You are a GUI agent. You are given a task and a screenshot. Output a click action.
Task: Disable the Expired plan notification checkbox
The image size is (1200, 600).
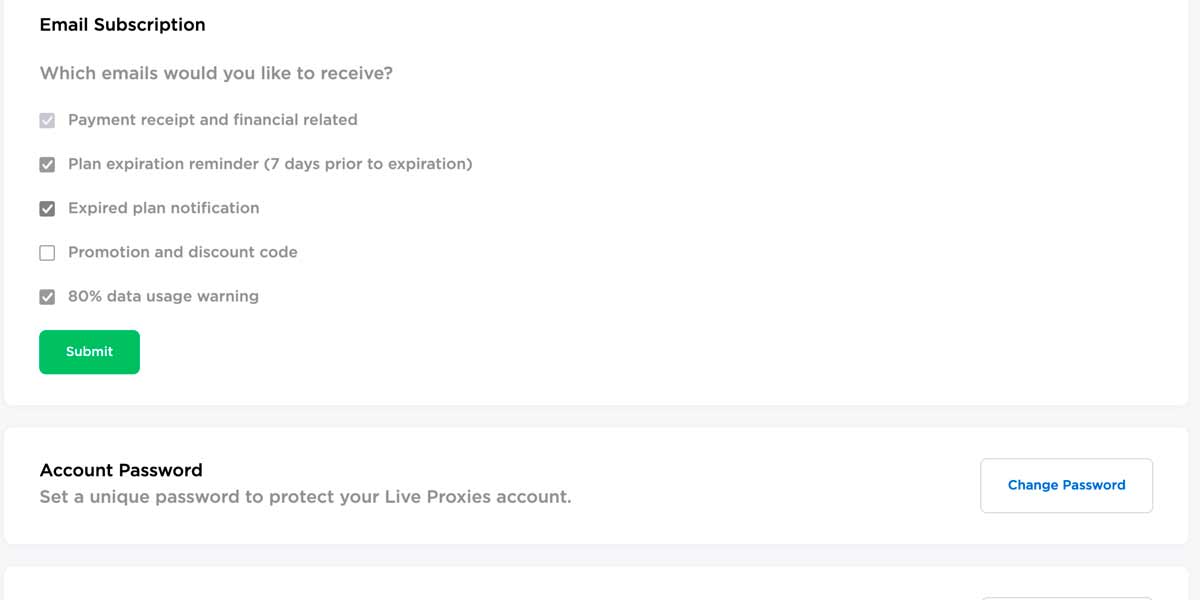click(x=47, y=209)
